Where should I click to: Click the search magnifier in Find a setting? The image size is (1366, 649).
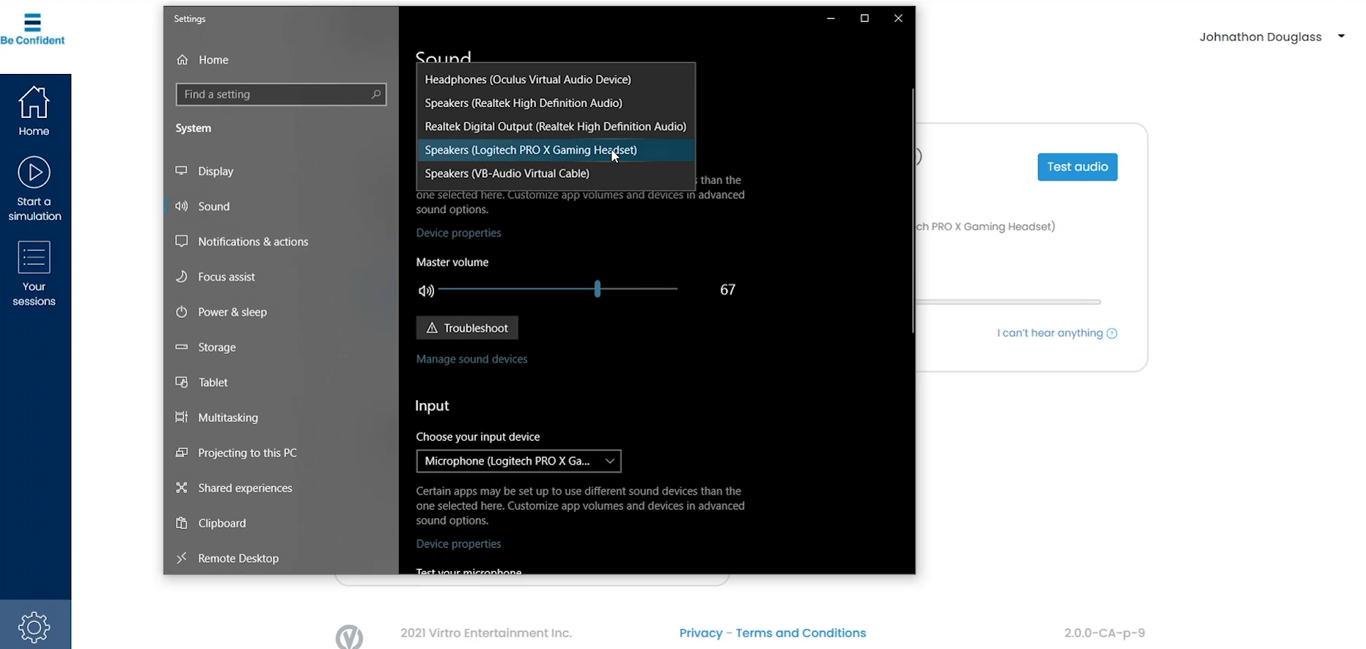point(376,94)
